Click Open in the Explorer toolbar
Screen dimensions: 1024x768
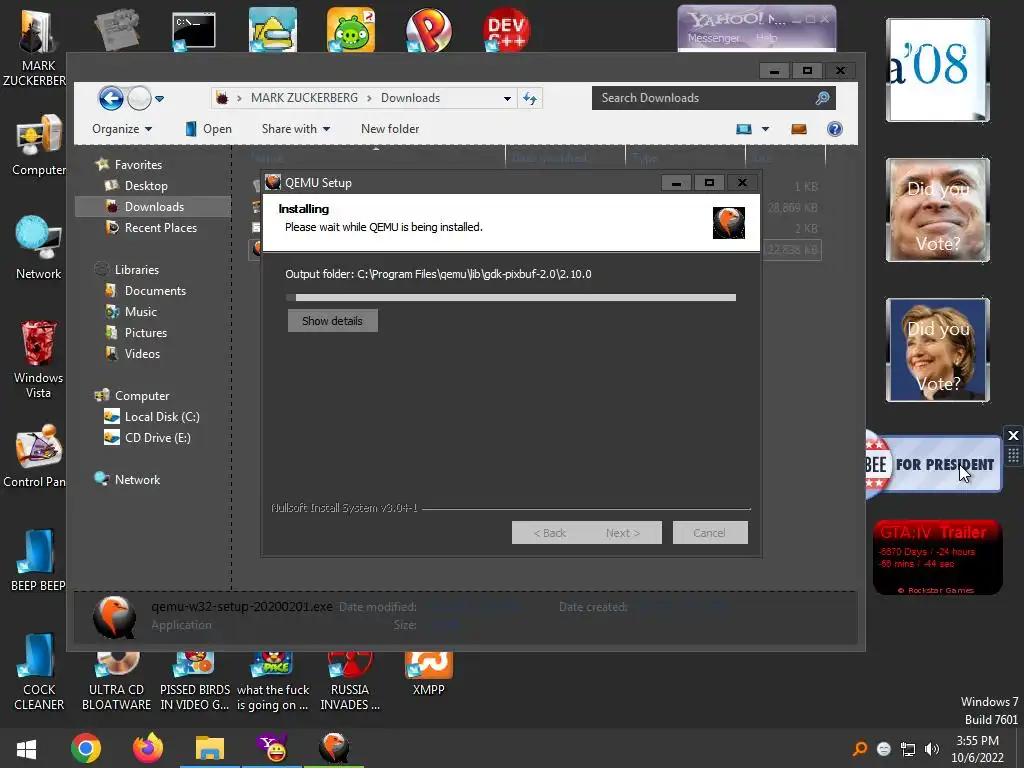click(209, 129)
